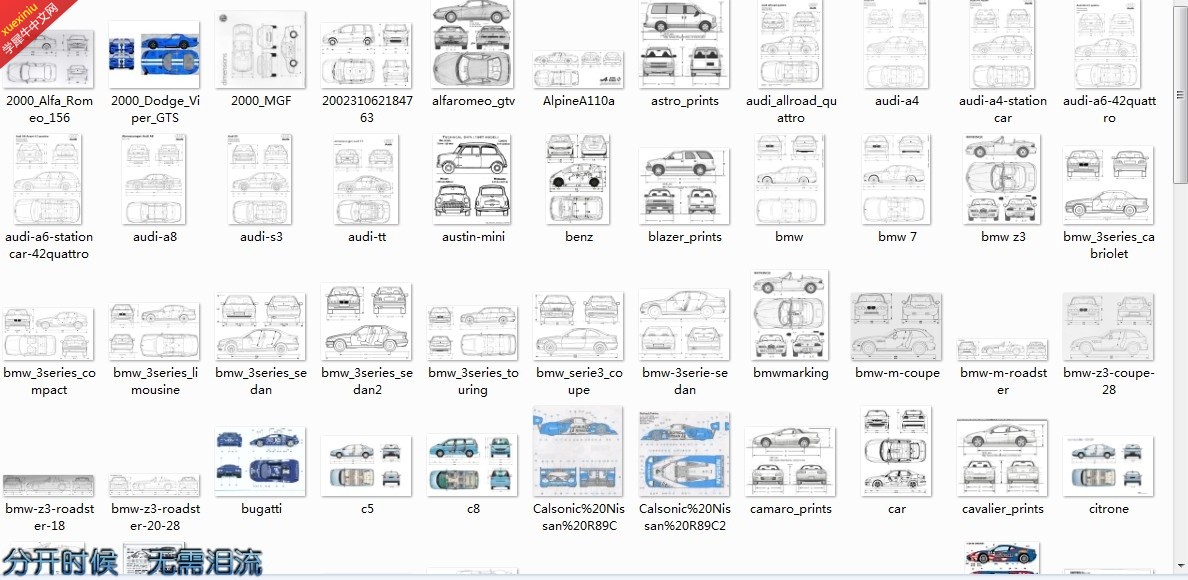Select the benz blueprint thumbnail
This screenshot has height=580, width=1188.
578,179
